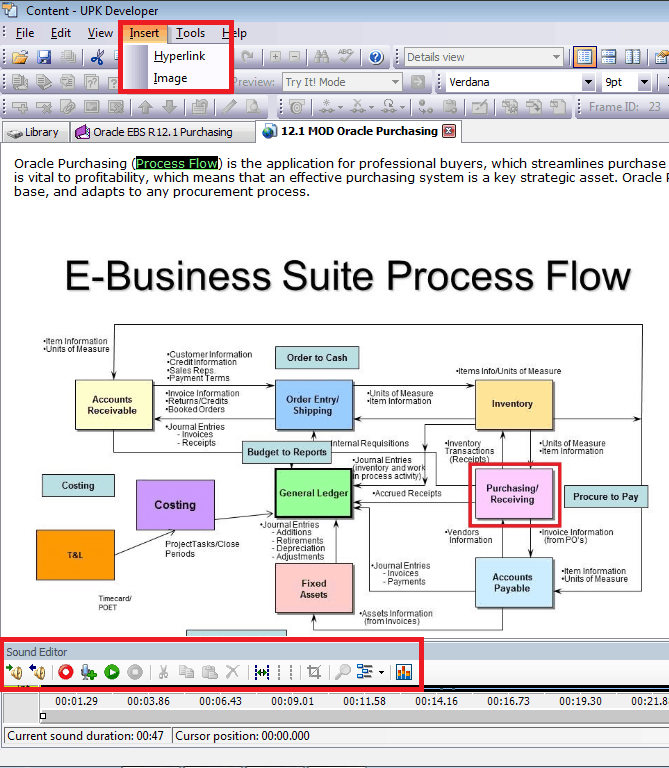Click timeline at 00:09.01 mark
Image resolution: width=669 pixels, height=768 pixels.
point(292,701)
